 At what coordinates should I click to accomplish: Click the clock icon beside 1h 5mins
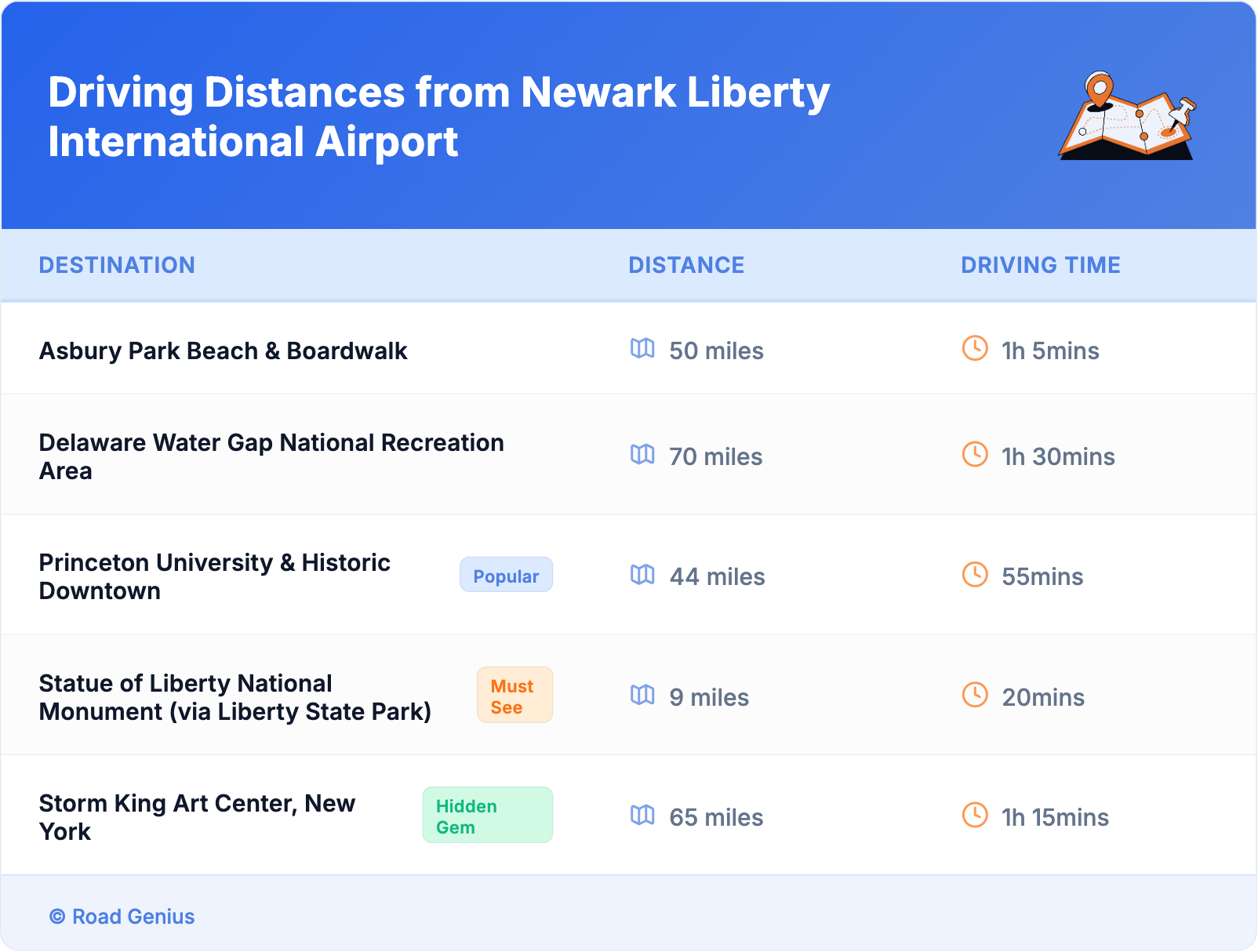975,348
